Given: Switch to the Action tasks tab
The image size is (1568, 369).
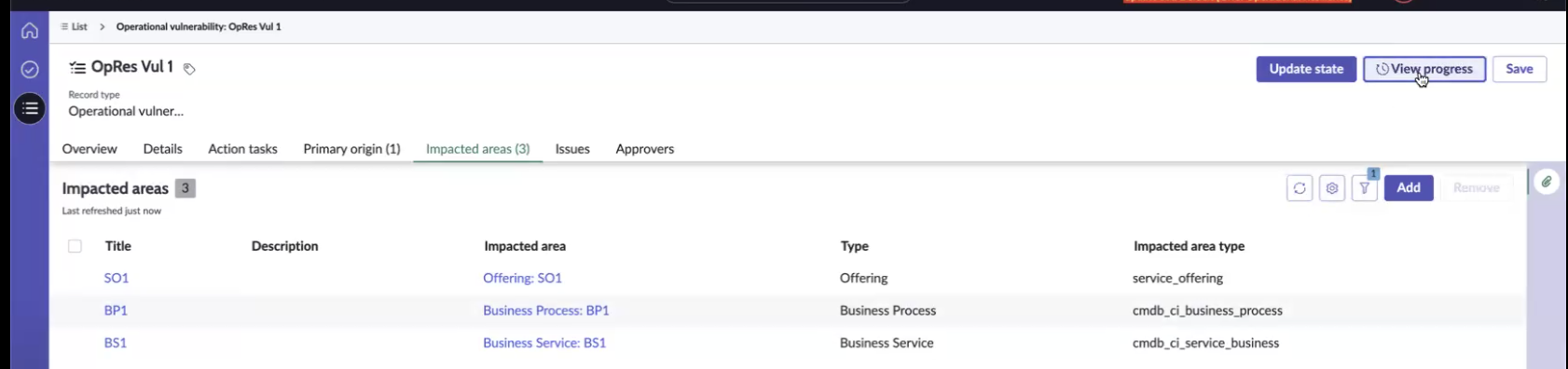Looking at the screenshot, I should pyautogui.click(x=242, y=149).
